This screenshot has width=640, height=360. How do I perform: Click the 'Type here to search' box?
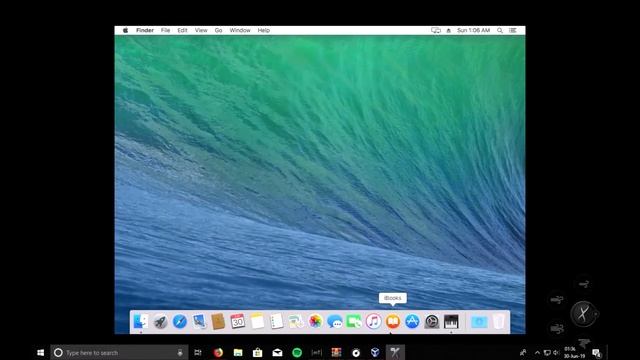coord(119,353)
